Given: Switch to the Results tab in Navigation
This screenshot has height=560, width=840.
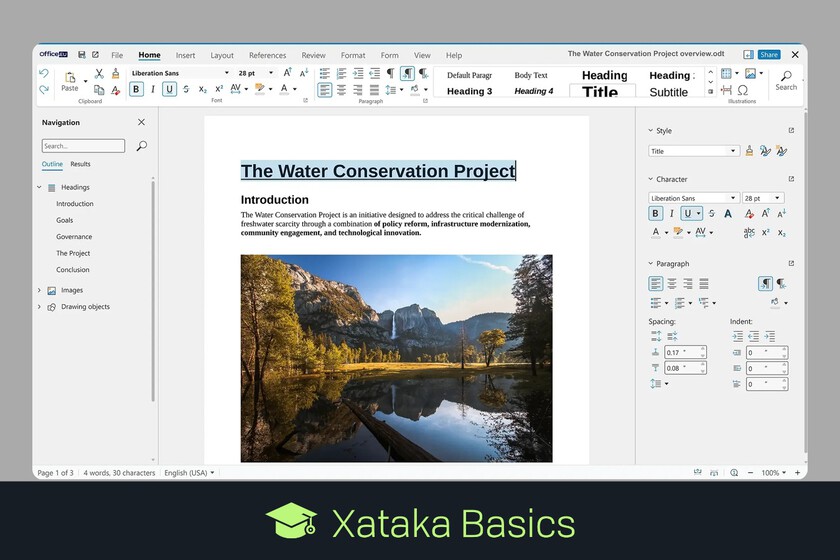Looking at the screenshot, I should click(x=80, y=164).
